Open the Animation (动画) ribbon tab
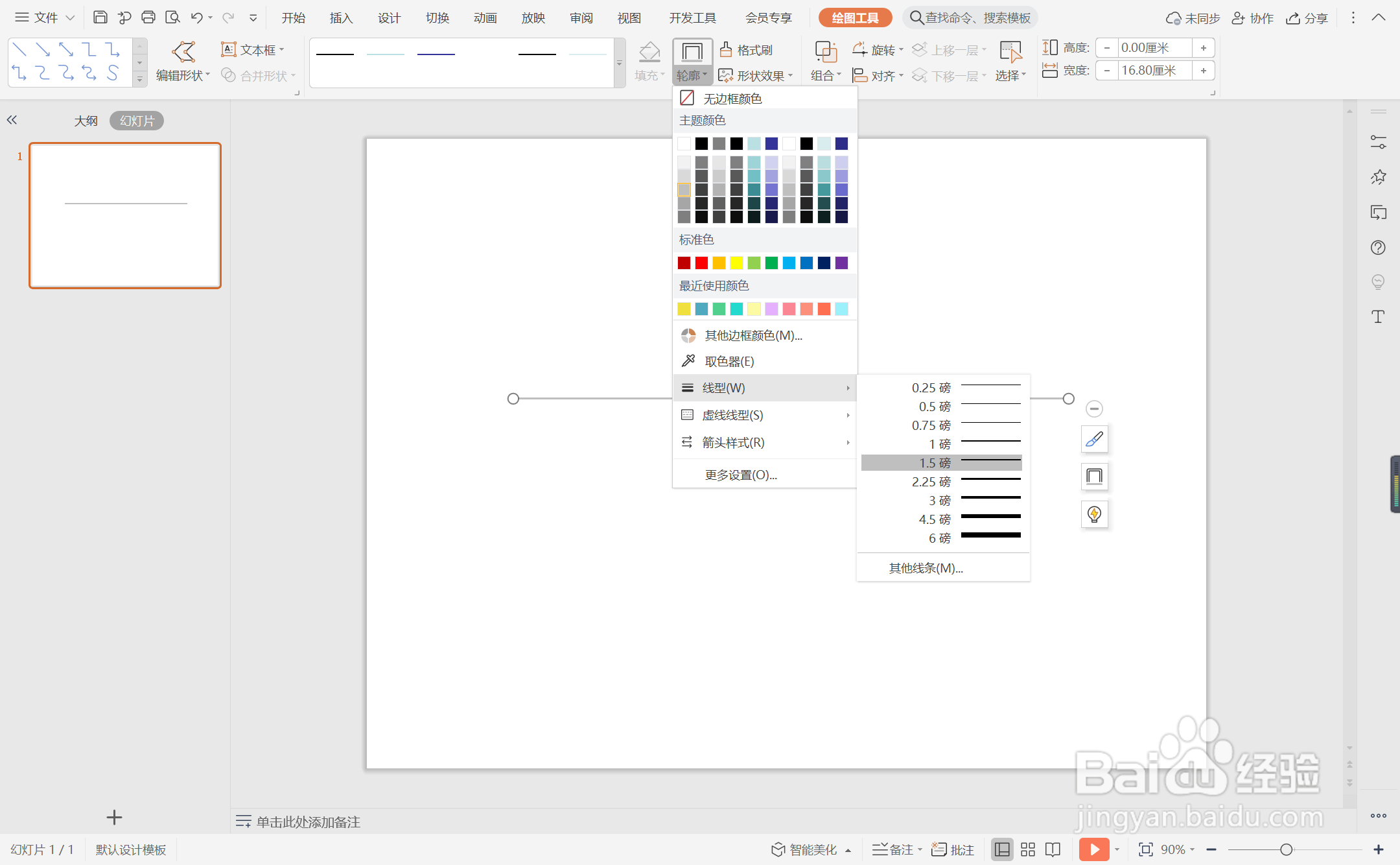The height and width of the screenshot is (865, 1400). pos(485,18)
